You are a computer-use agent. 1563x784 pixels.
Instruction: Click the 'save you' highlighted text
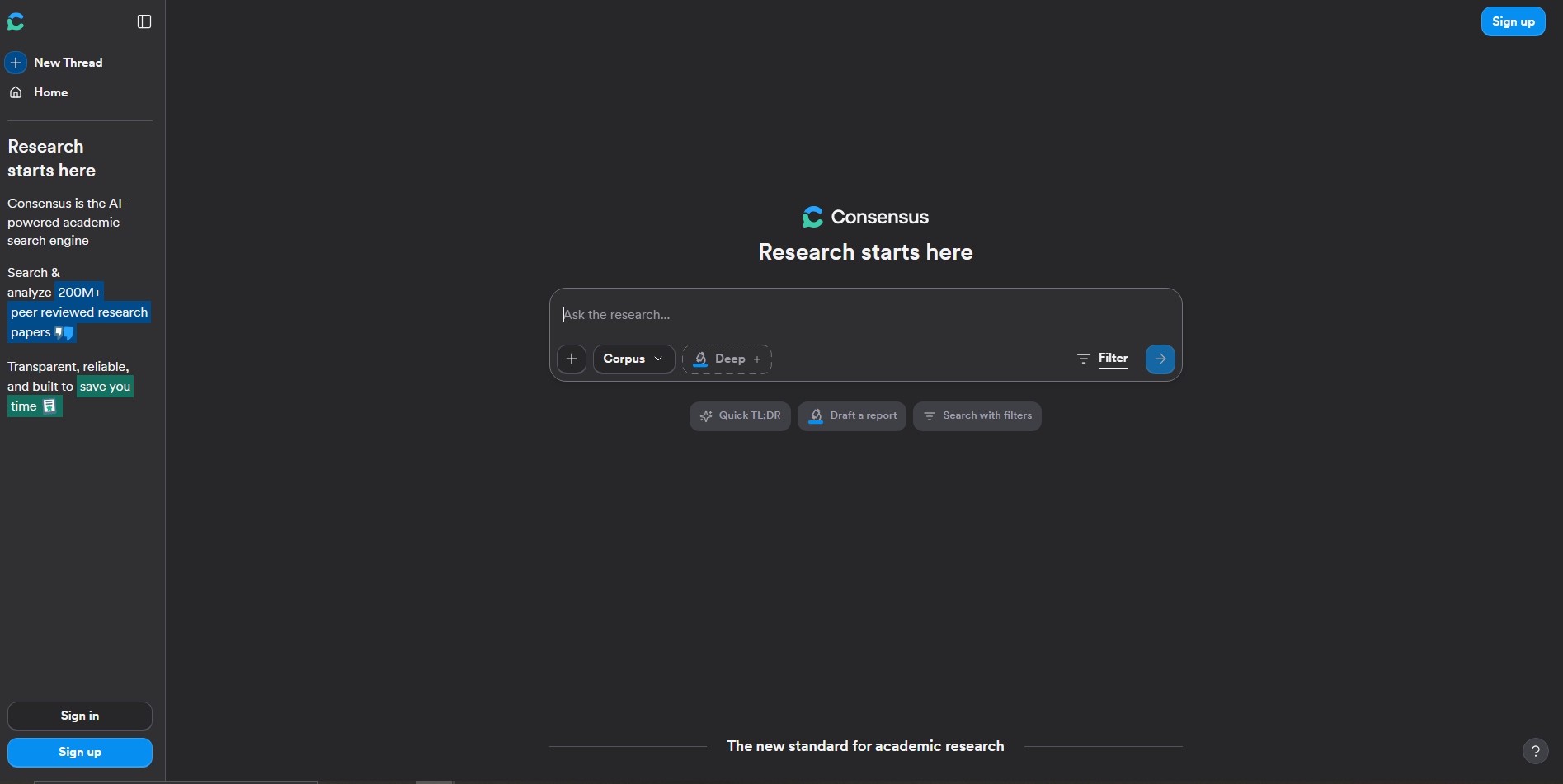(105, 387)
